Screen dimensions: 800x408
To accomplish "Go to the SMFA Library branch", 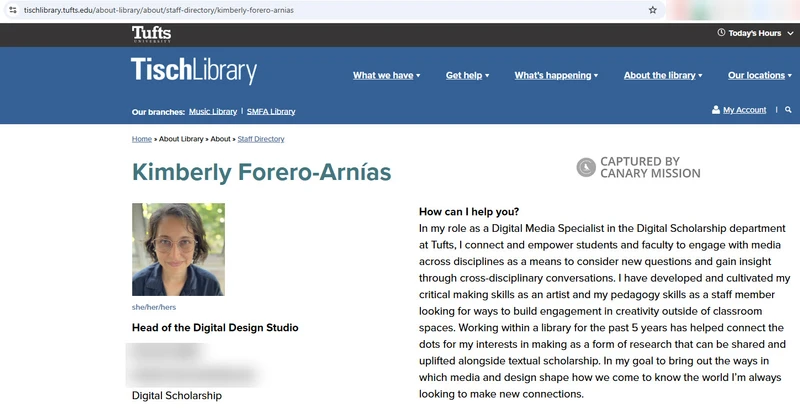I will (x=271, y=112).
